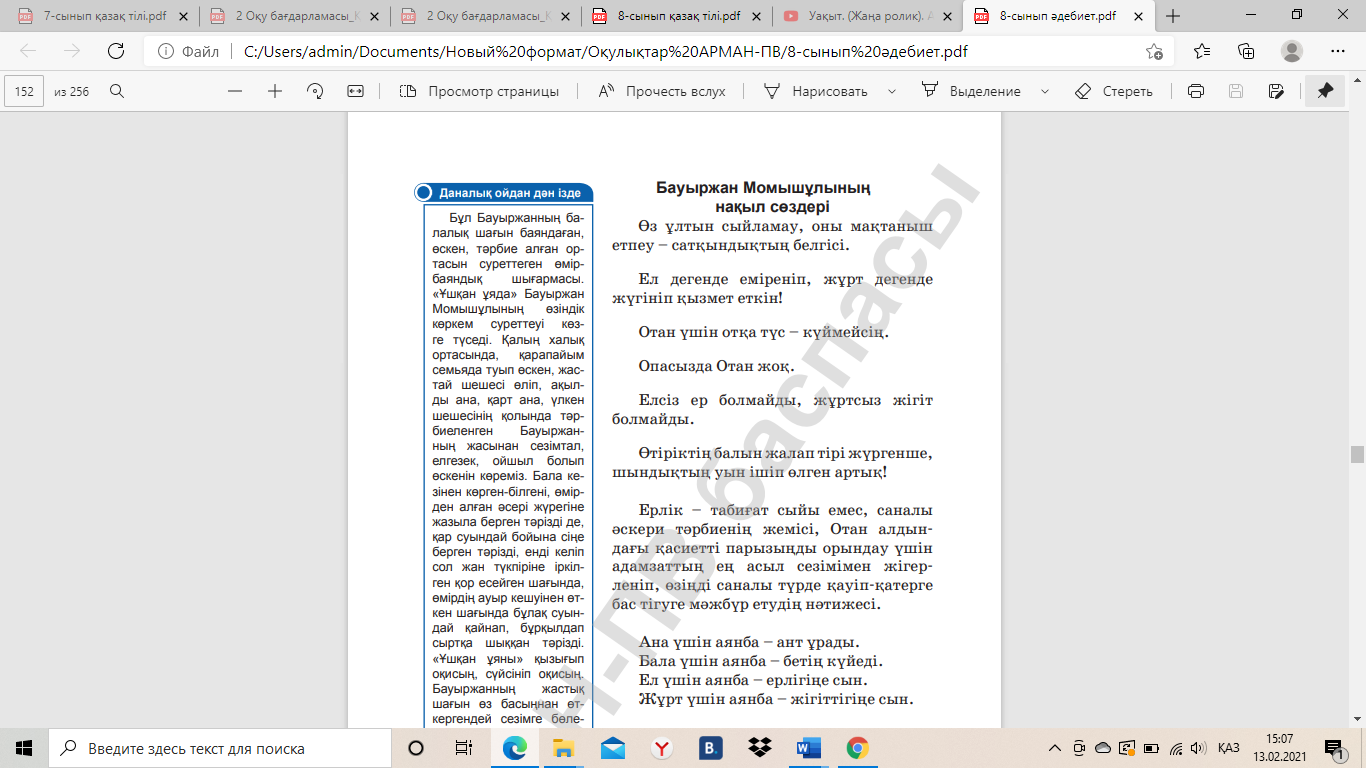Switch to Word on the taskbar

point(809,748)
